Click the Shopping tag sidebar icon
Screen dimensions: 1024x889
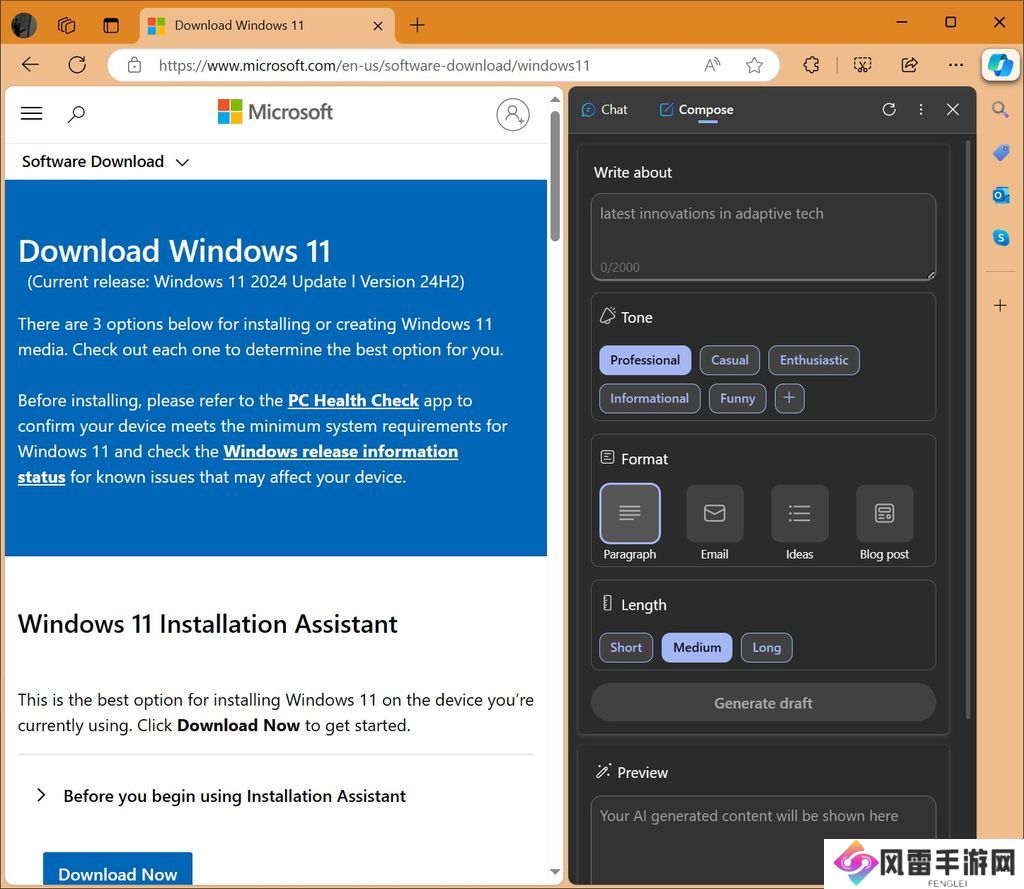click(1000, 152)
